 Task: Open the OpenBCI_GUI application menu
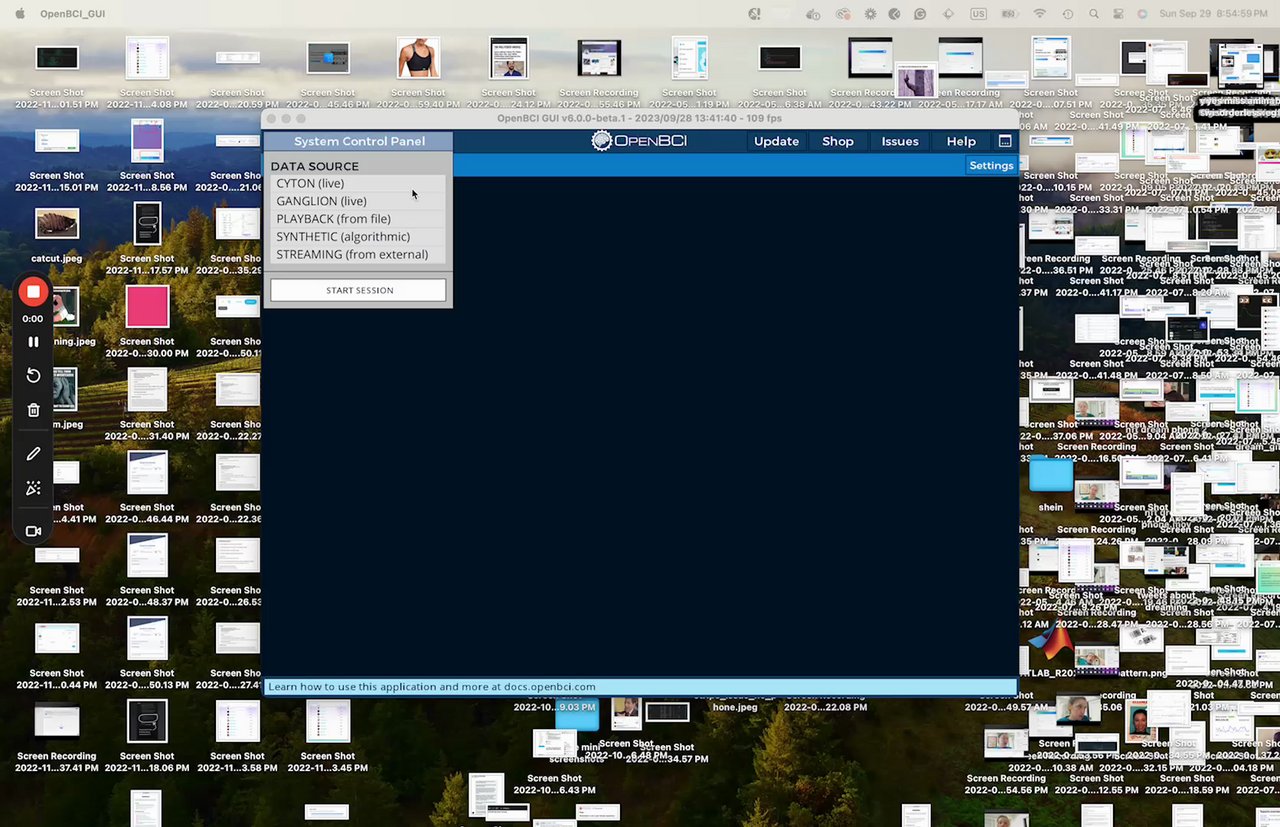tap(72, 14)
